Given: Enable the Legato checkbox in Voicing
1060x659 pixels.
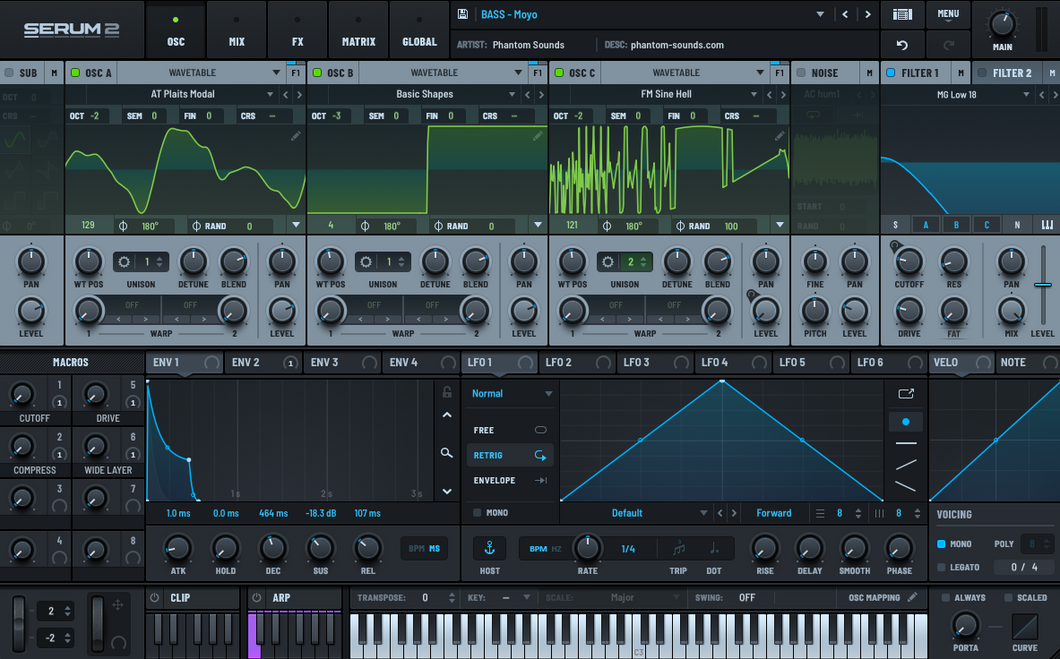Looking at the screenshot, I should (x=941, y=568).
